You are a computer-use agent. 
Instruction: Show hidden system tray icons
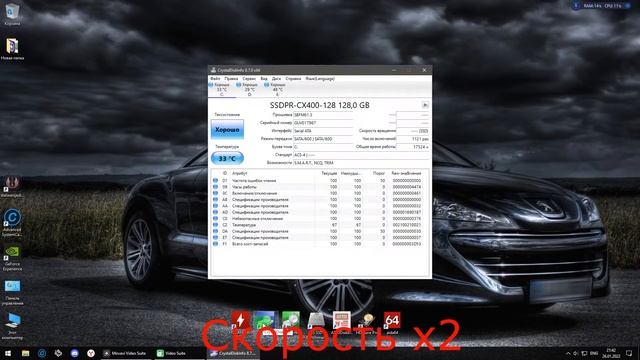(x=568, y=353)
